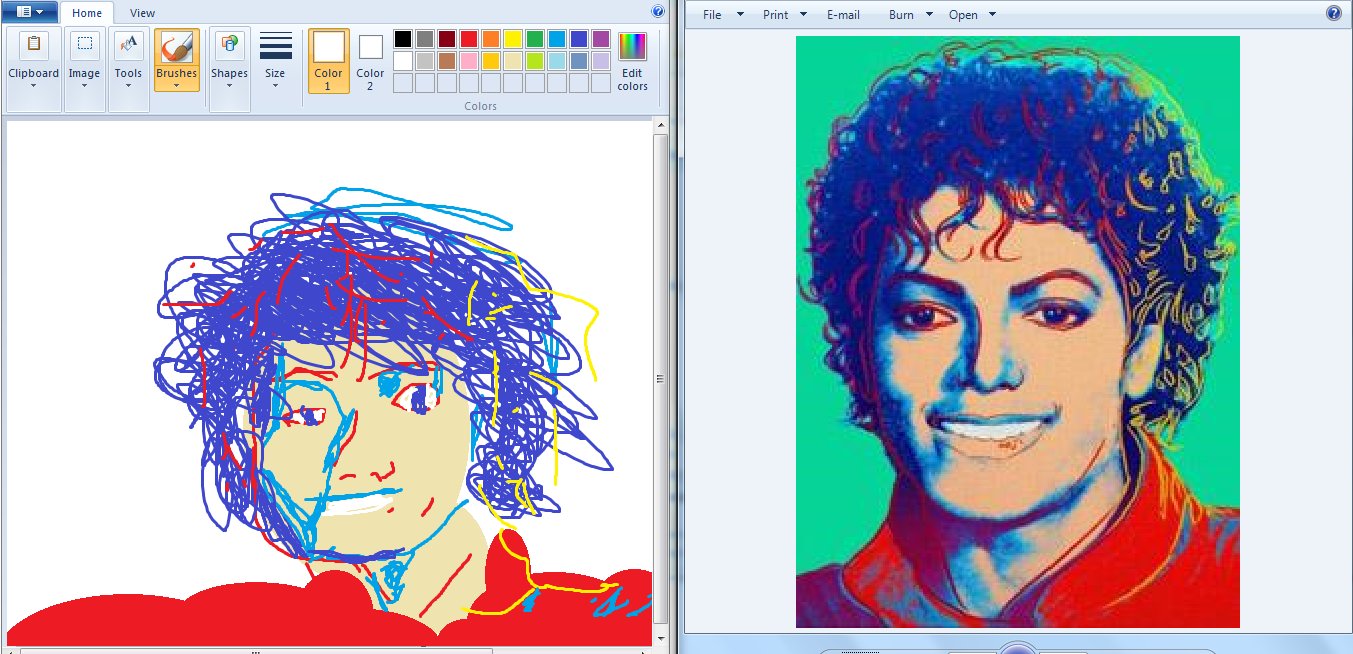Pick the light yellow skin-tone swatch
This screenshot has height=654, width=1353.
[x=512, y=61]
